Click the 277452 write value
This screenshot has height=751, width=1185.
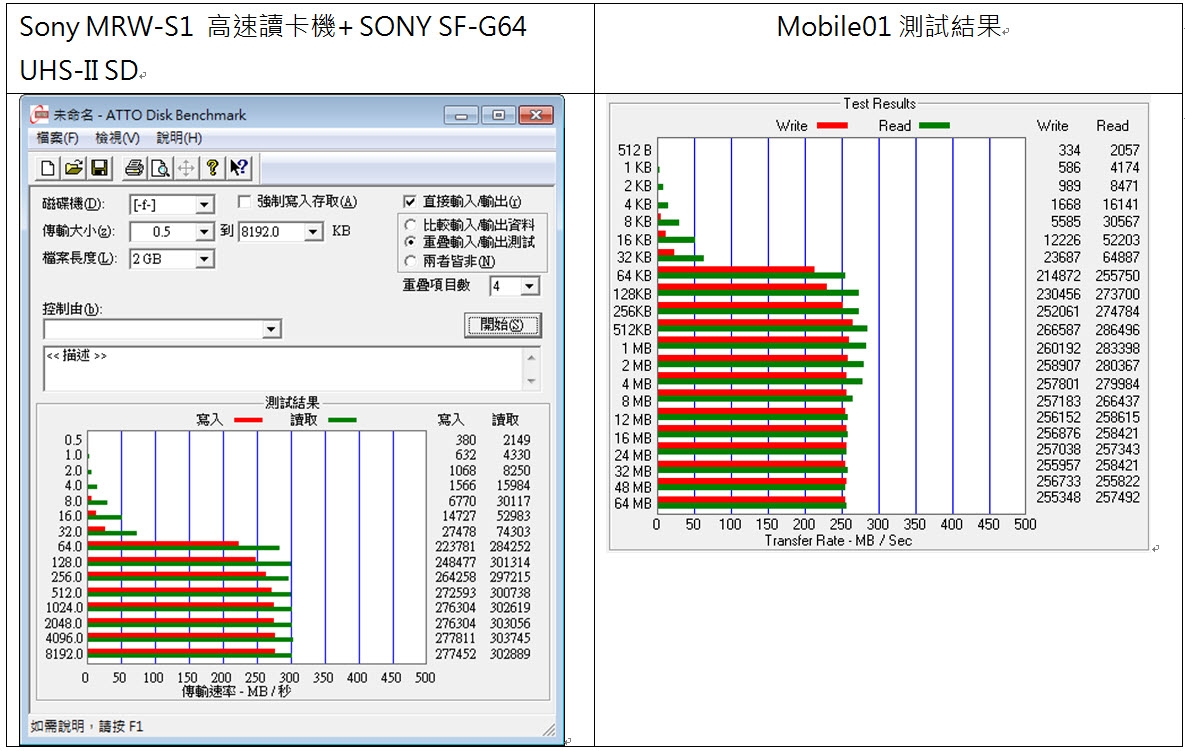pos(456,654)
